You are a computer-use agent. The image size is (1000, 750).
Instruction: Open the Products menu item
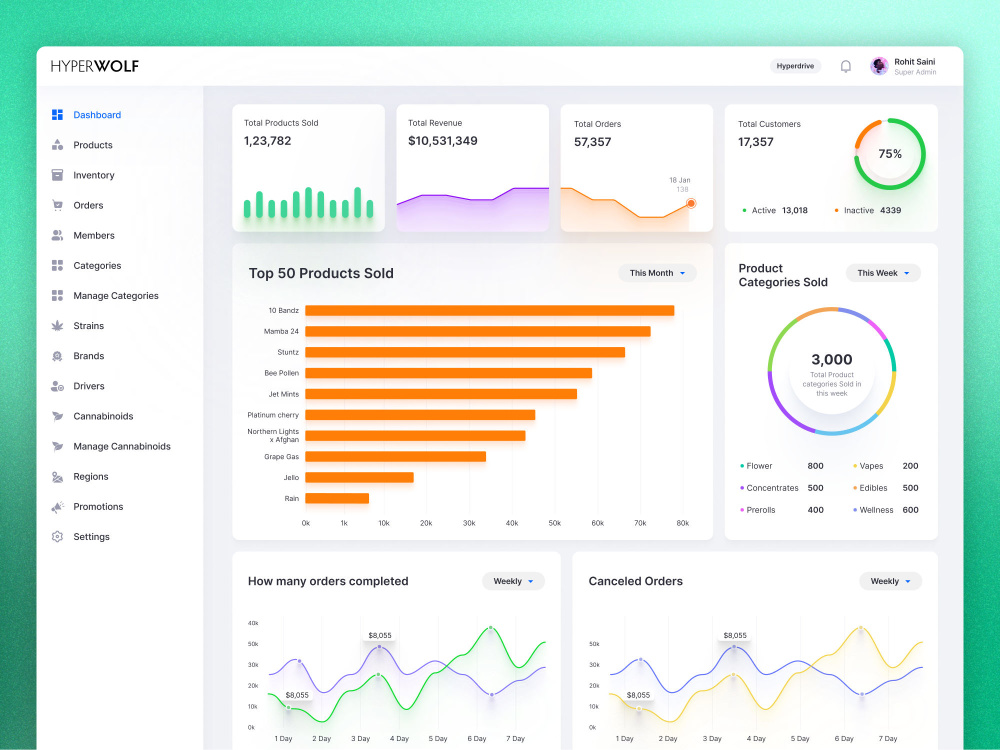93,145
